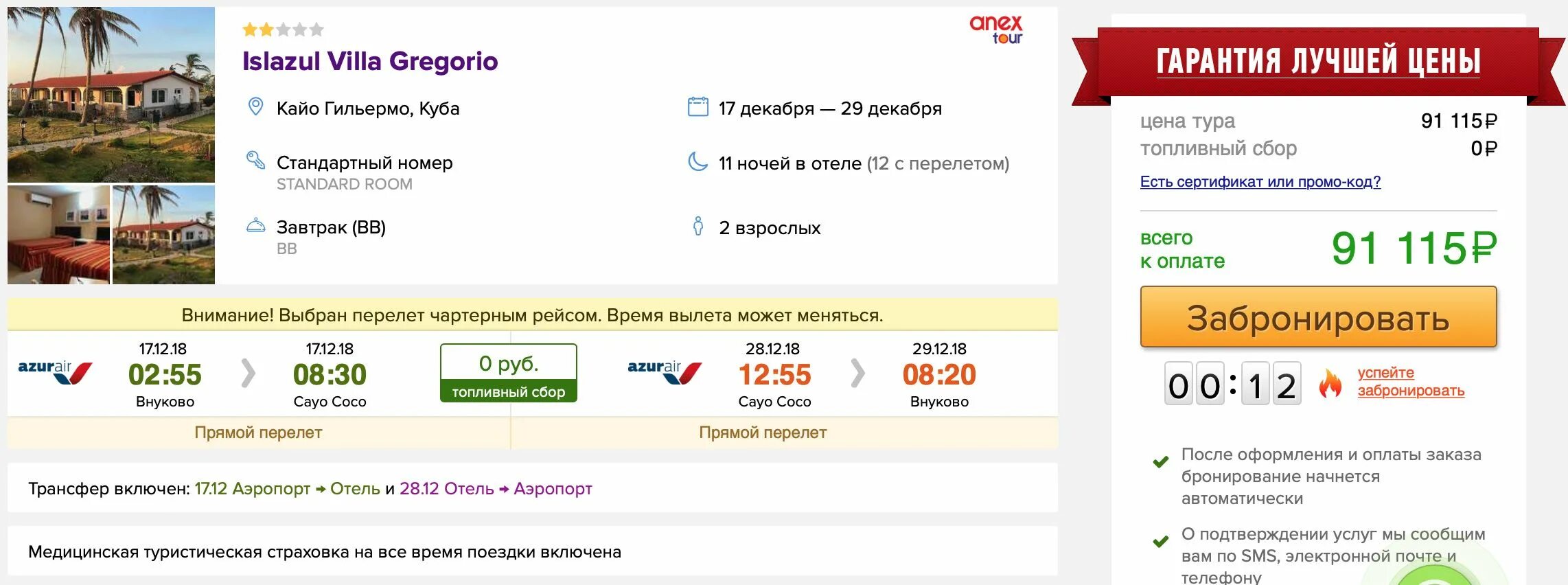This screenshot has height=585, width=1568.
Task: Click the 0 руб. fuel surcharge badge
Action: pos(508,372)
